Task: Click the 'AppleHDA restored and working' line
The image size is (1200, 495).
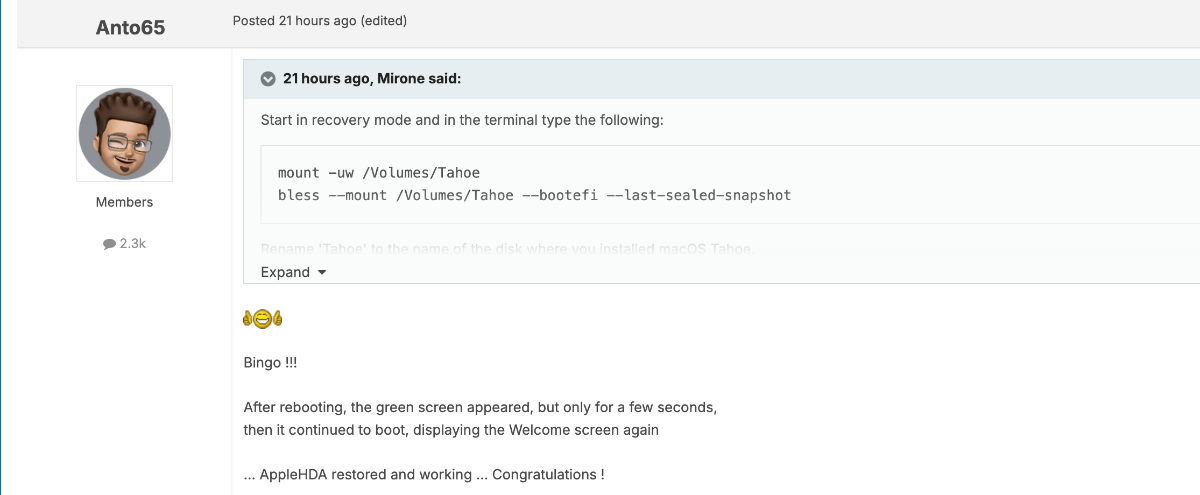Action: tap(424, 474)
